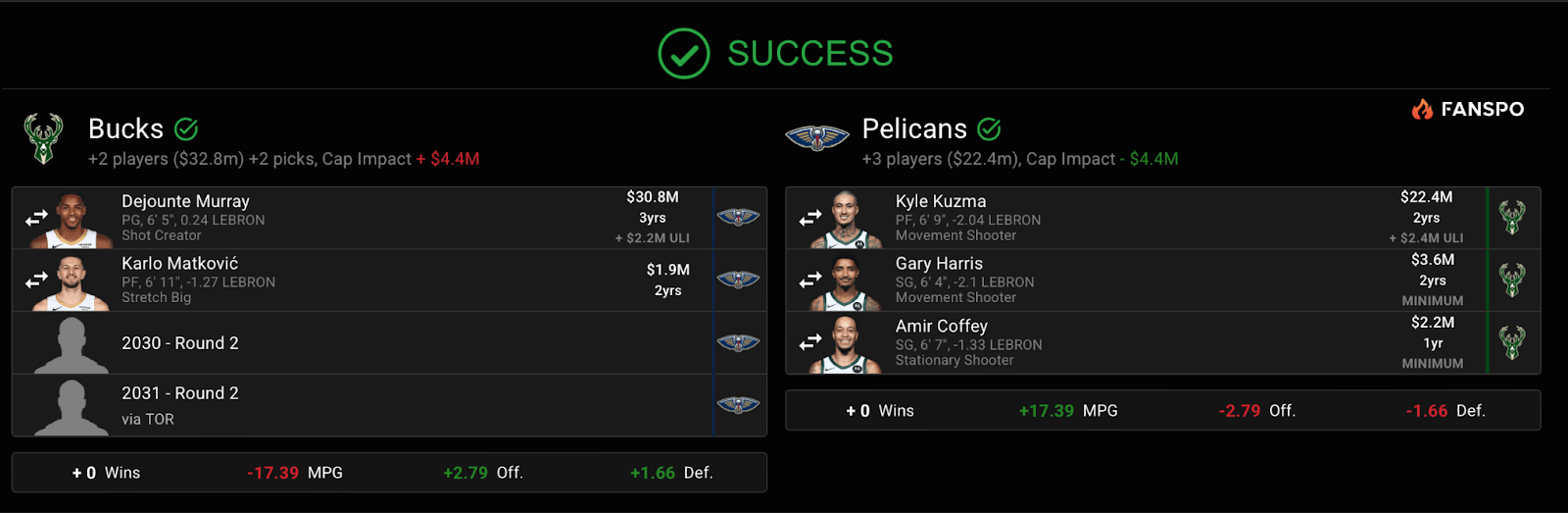Viewport: 1568px width, 513px height.
Task: Click Bucks logo in Kyle Kuzma row
Action: [1512, 218]
